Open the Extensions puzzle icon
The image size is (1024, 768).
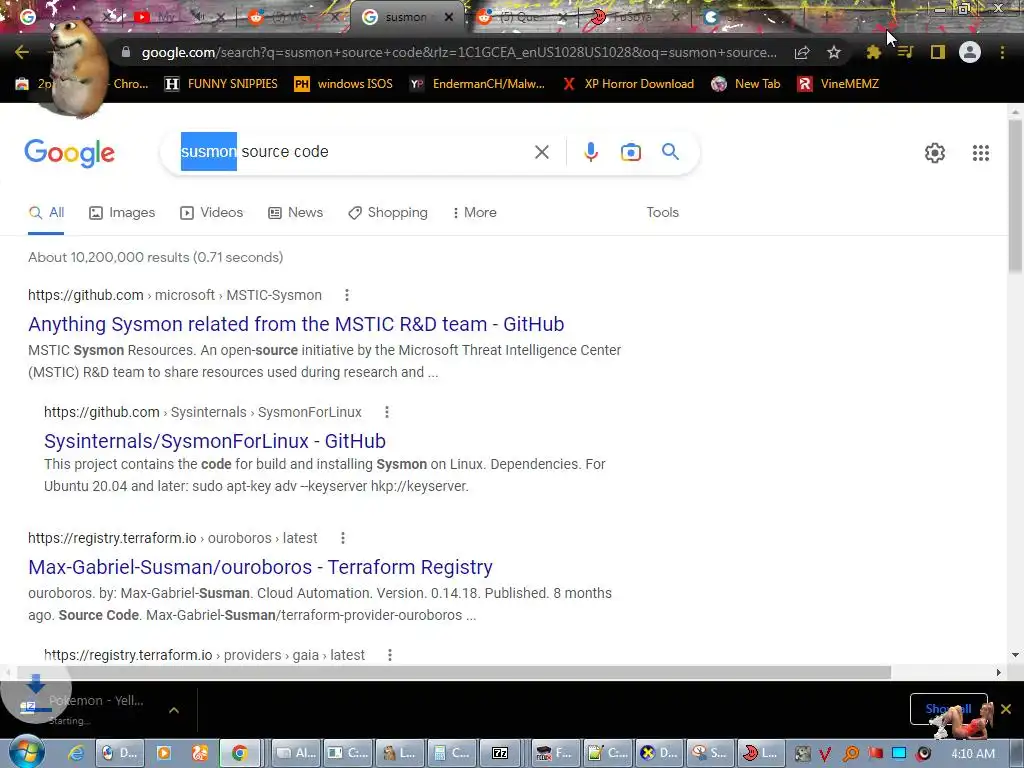pyautogui.click(x=873, y=52)
